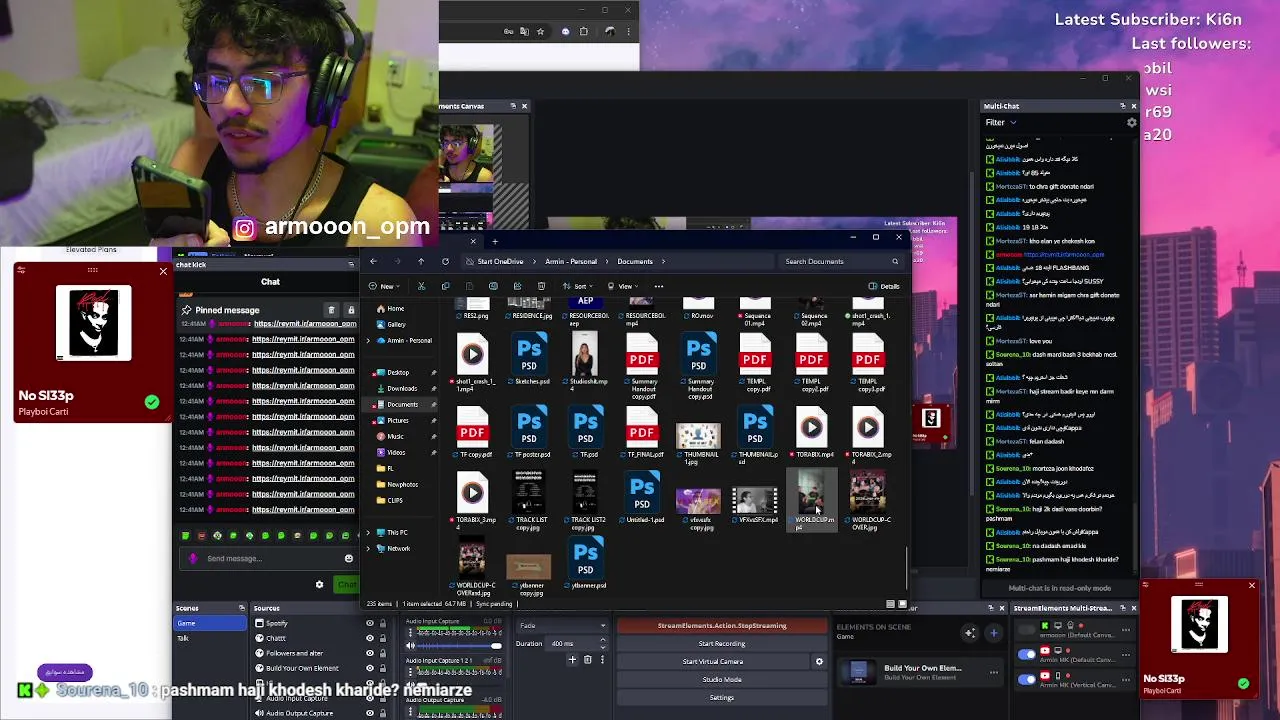Click Armin - Personal in the breadcrumb
Viewport: 1280px width, 720px height.
point(571,262)
